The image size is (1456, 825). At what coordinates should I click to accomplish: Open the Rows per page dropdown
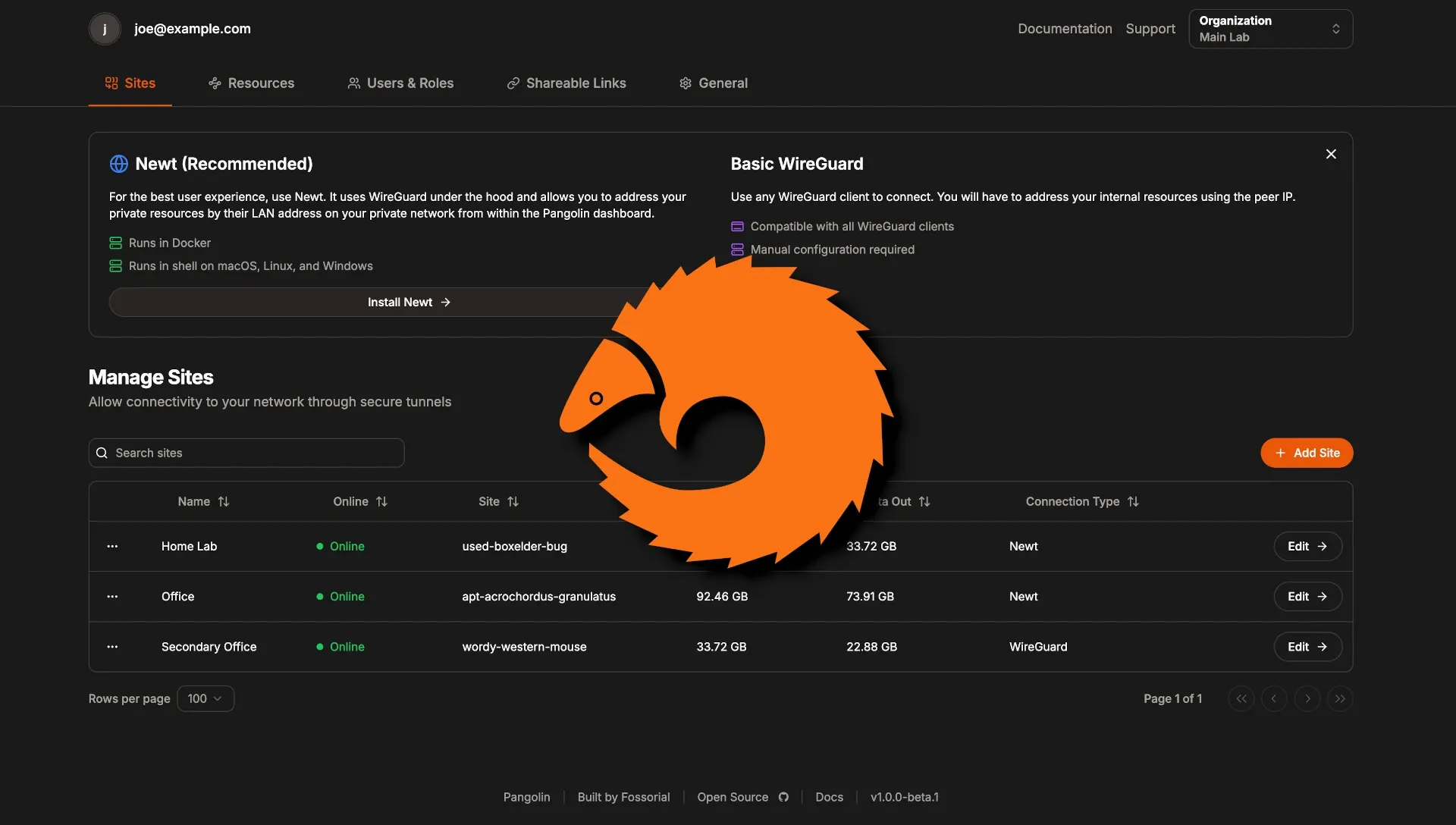point(205,698)
